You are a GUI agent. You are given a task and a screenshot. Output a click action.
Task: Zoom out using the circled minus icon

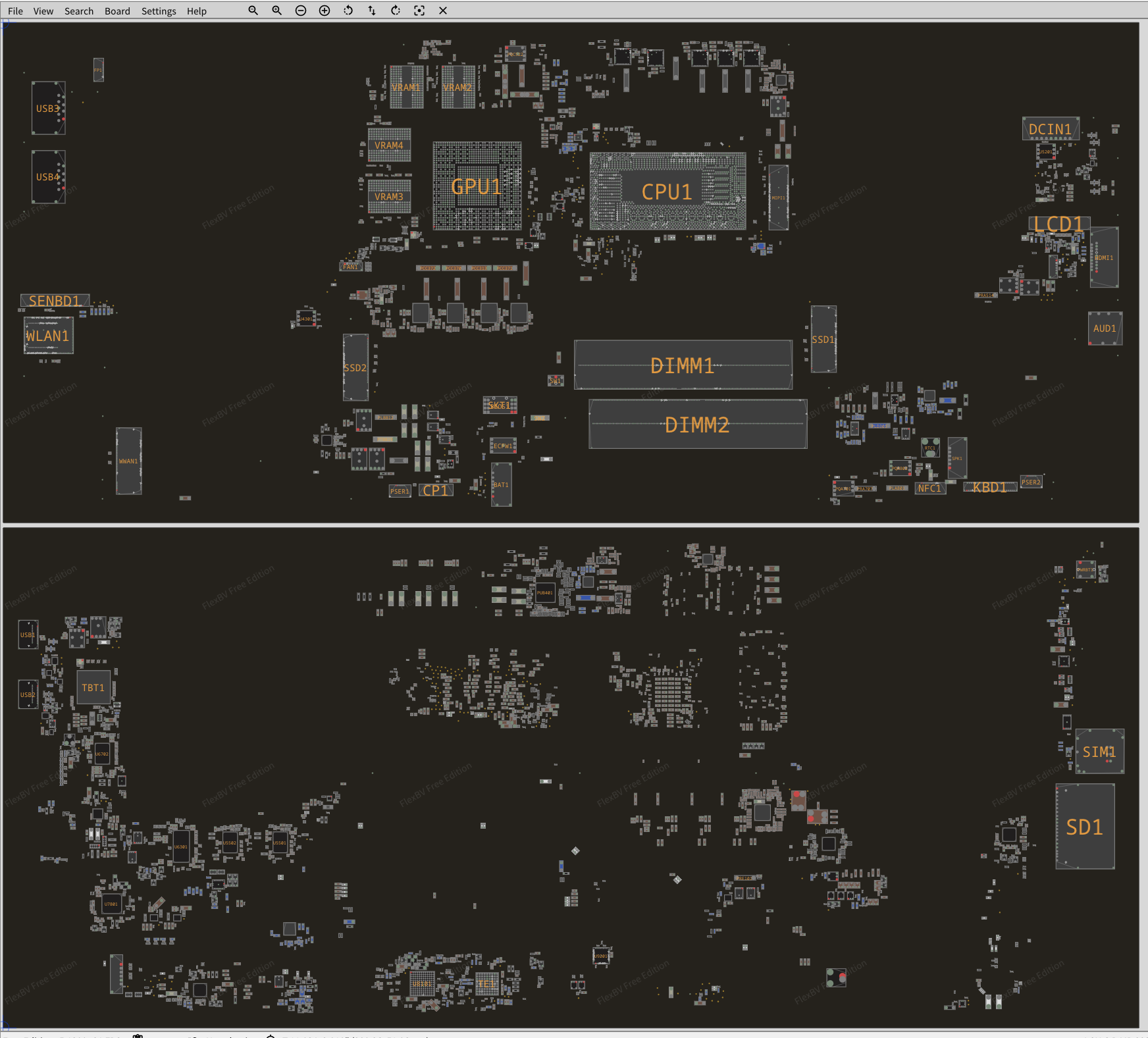pos(301,11)
